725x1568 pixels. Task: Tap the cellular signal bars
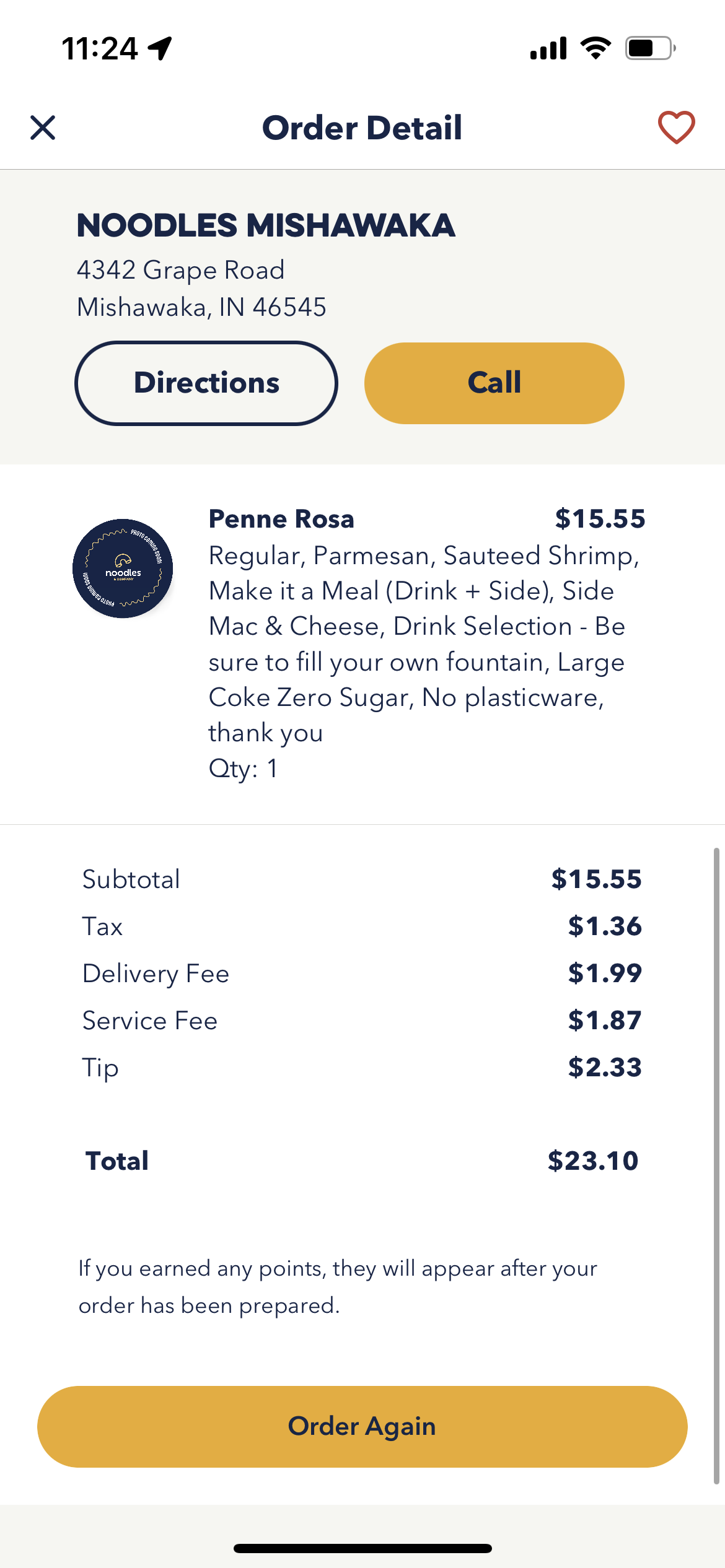coord(548,48)
